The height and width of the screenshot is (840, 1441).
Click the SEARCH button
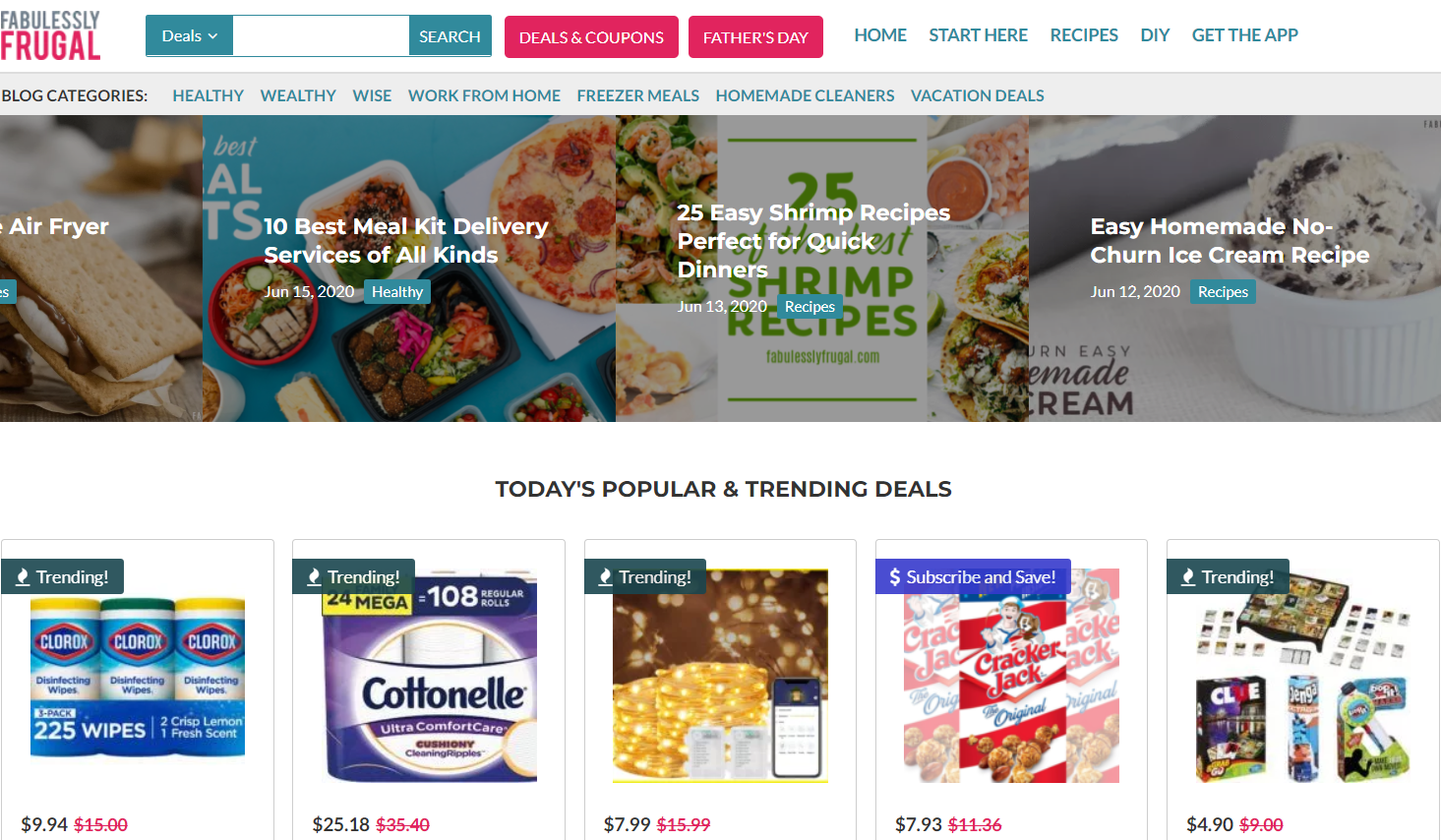(x=450, y=36)
